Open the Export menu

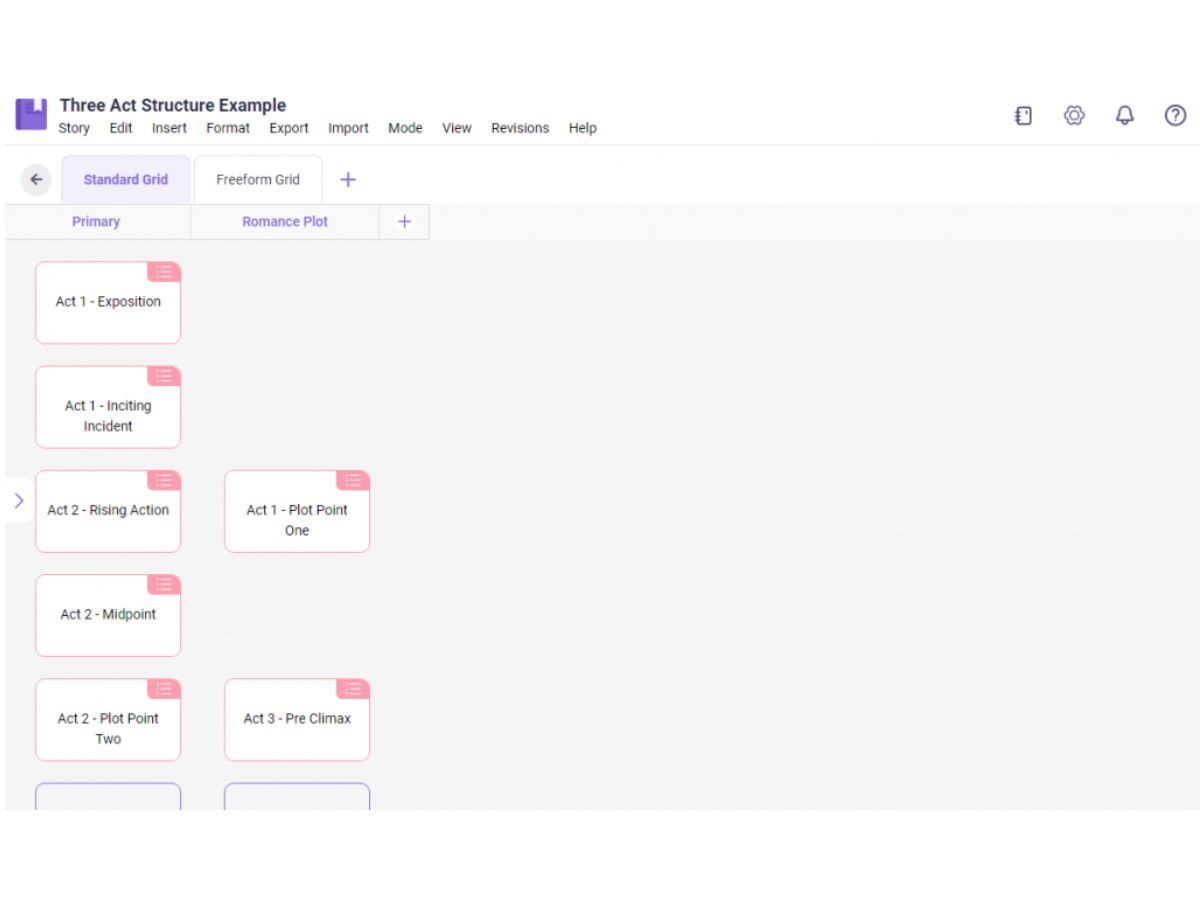pyautogui.click(x=289, y=128)
